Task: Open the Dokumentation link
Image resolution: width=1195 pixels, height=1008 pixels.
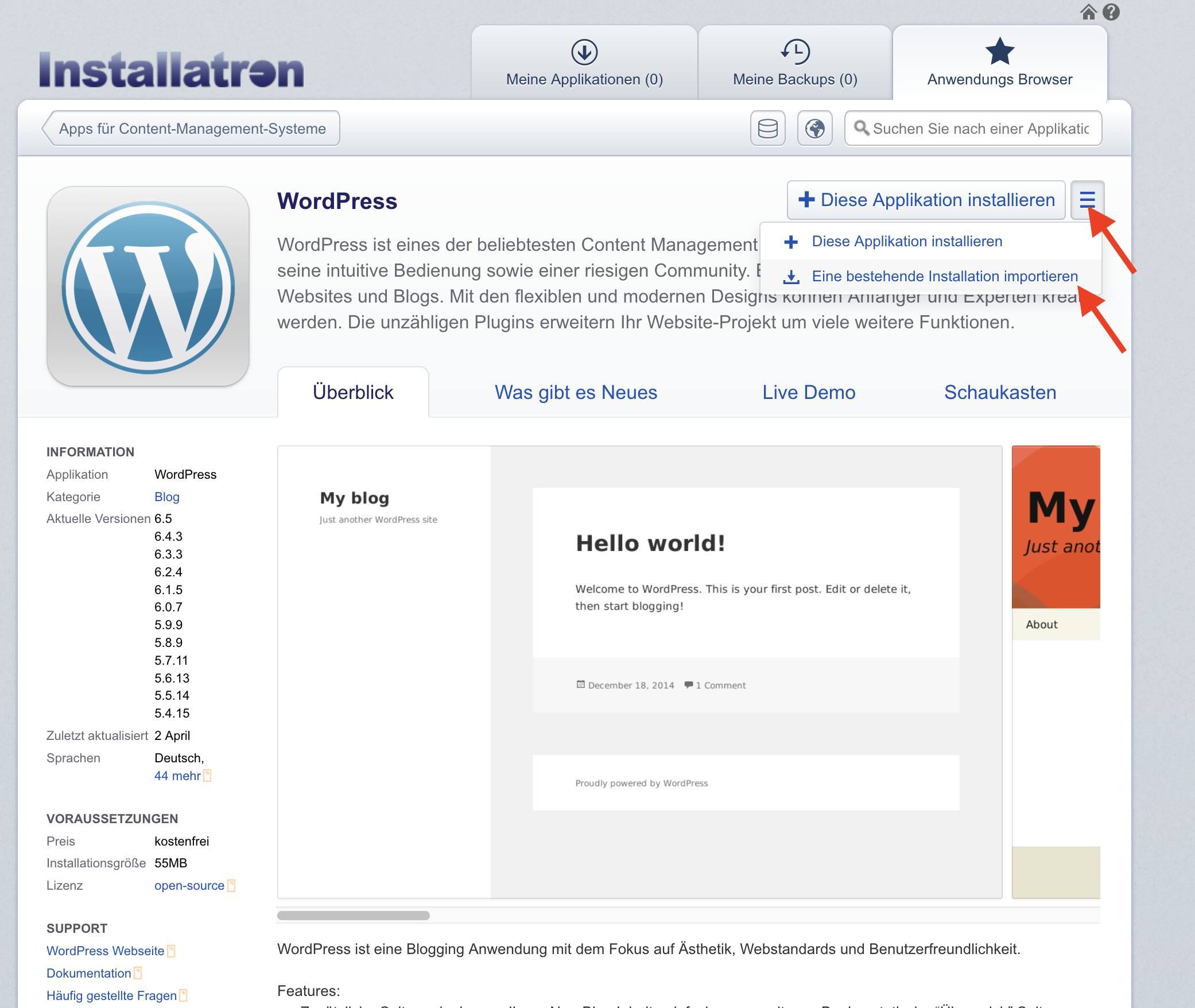Action: pyautogui.click(x=88, y=974)
